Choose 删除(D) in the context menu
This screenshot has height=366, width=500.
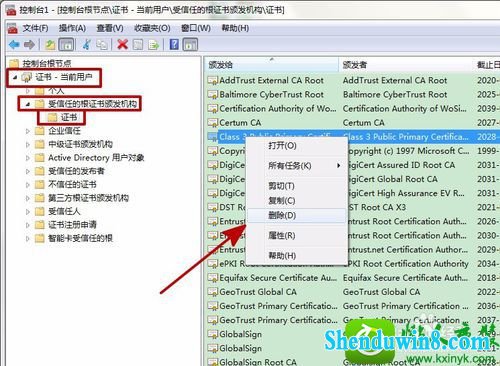(x=282, y=216)
